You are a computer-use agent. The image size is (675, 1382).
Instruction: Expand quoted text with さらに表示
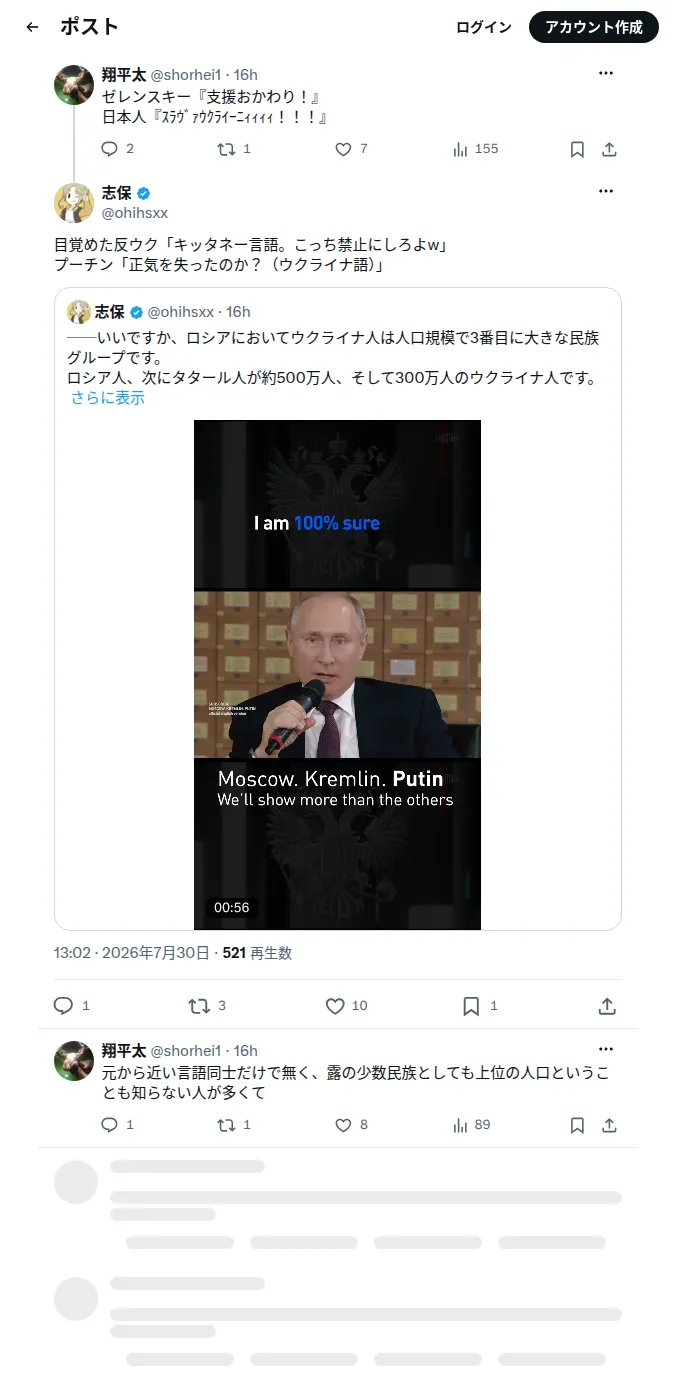click(x=107, y=398)
